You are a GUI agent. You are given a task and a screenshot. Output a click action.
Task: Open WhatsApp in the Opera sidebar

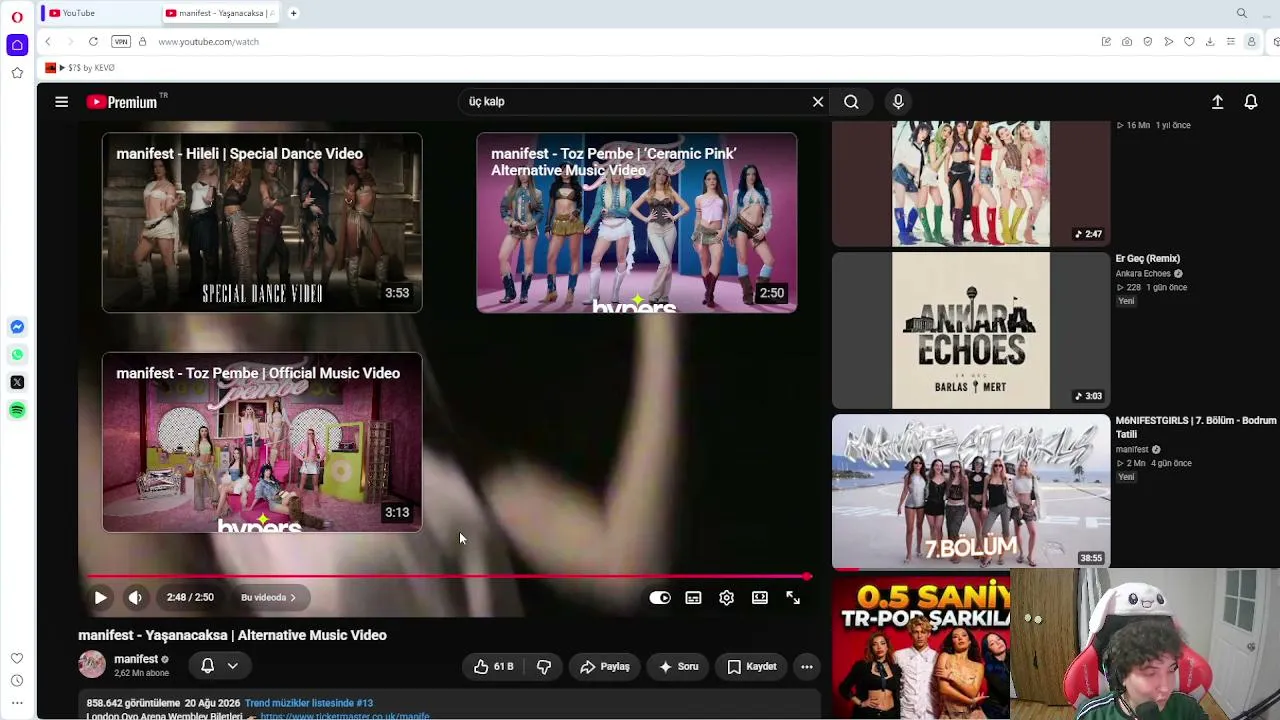point(17,355)
